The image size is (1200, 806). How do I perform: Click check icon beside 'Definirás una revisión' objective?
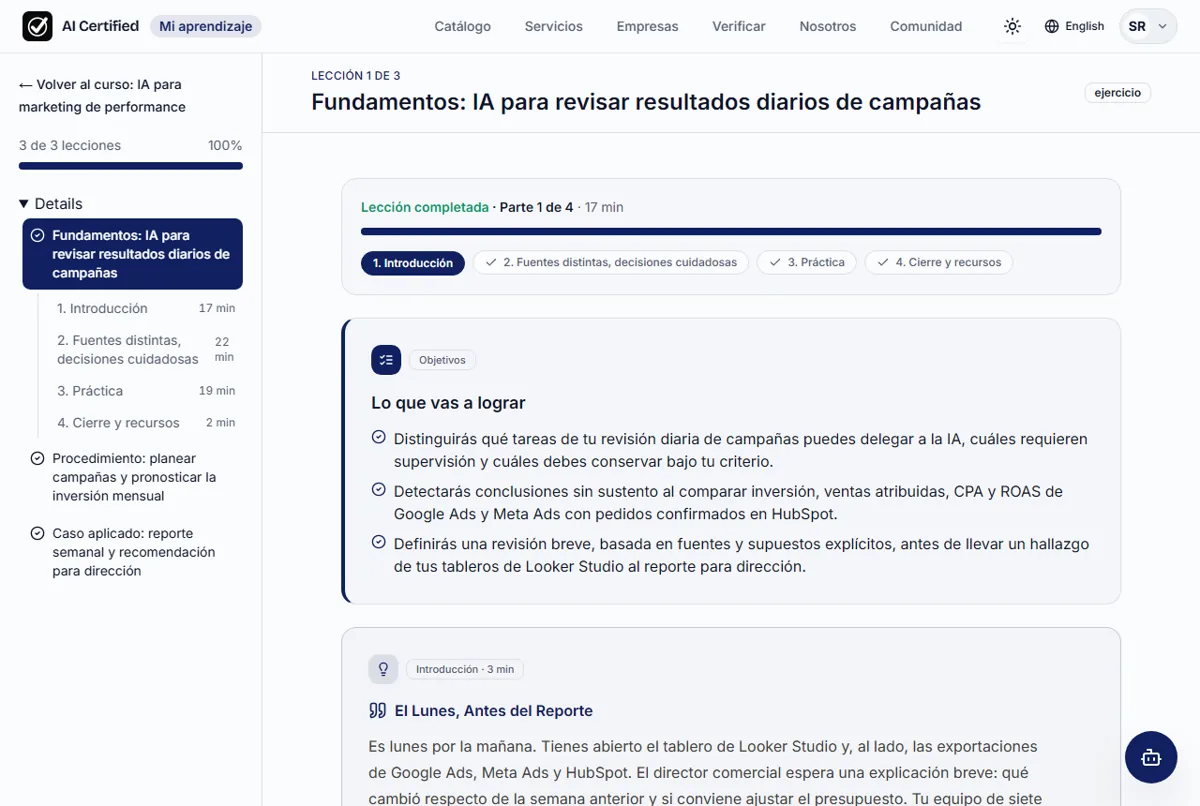click(378, 543)
